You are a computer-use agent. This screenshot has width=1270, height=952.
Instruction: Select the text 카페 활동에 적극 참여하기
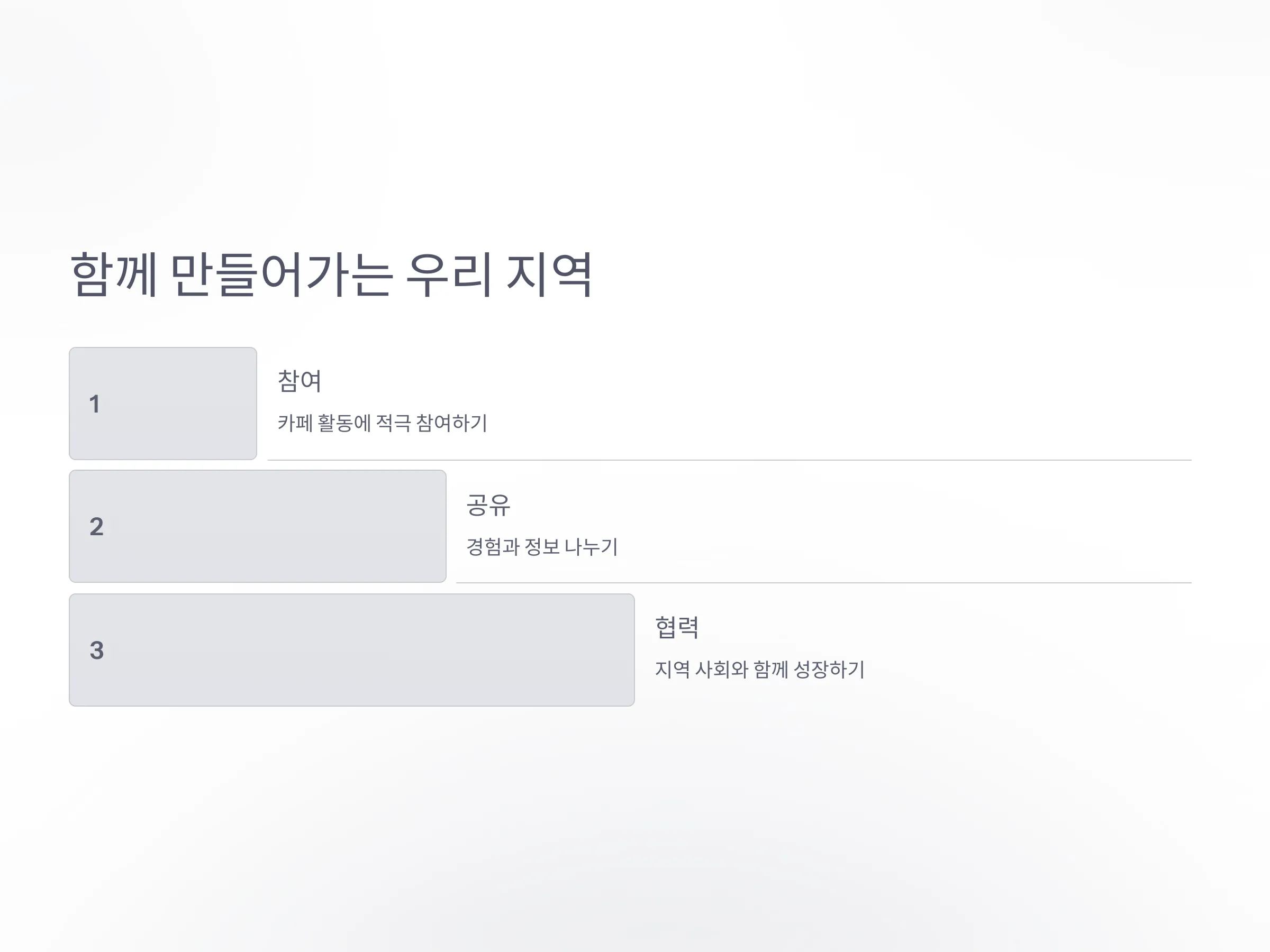coord(383,423)
